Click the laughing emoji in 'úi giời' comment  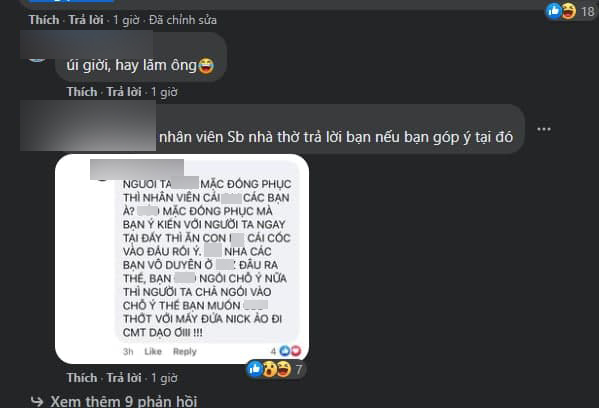tap(206, 66)
